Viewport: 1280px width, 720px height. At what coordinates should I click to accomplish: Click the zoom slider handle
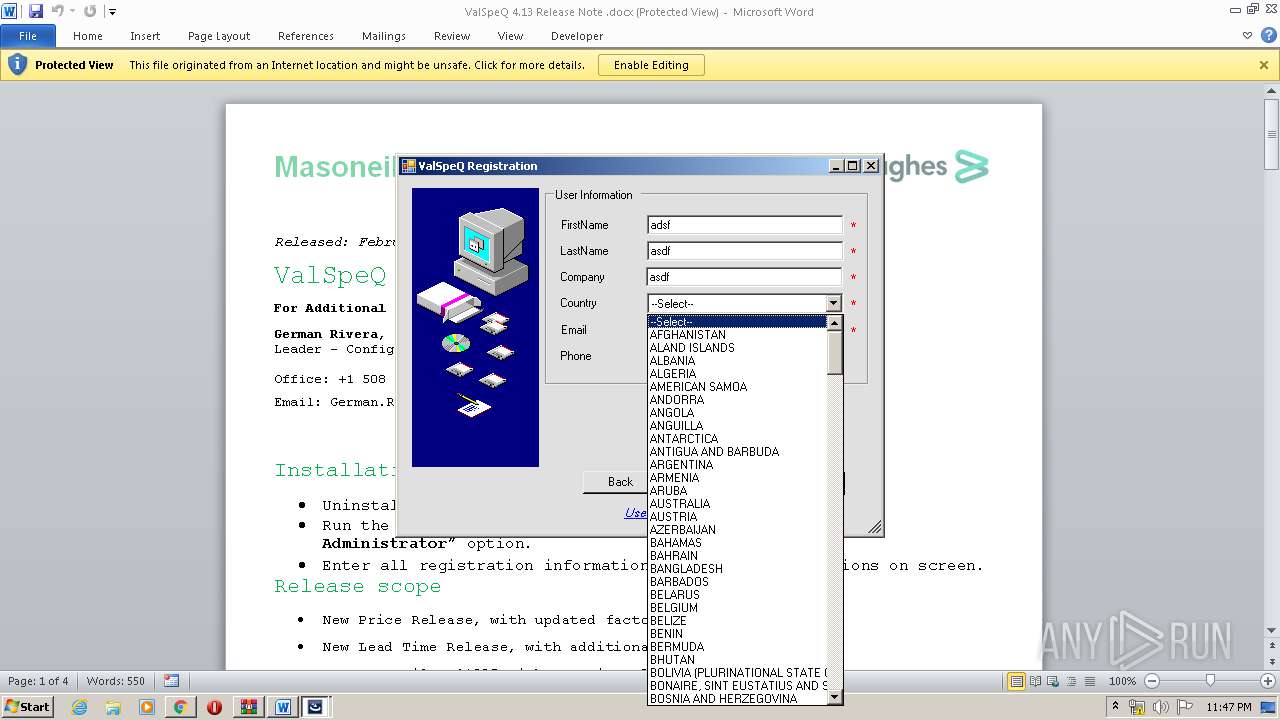tap(1210, 681)
